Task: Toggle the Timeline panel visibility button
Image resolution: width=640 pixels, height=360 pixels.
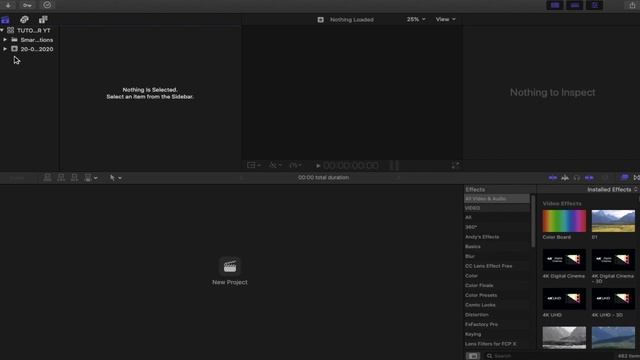Action: click(x=575, y=5)
